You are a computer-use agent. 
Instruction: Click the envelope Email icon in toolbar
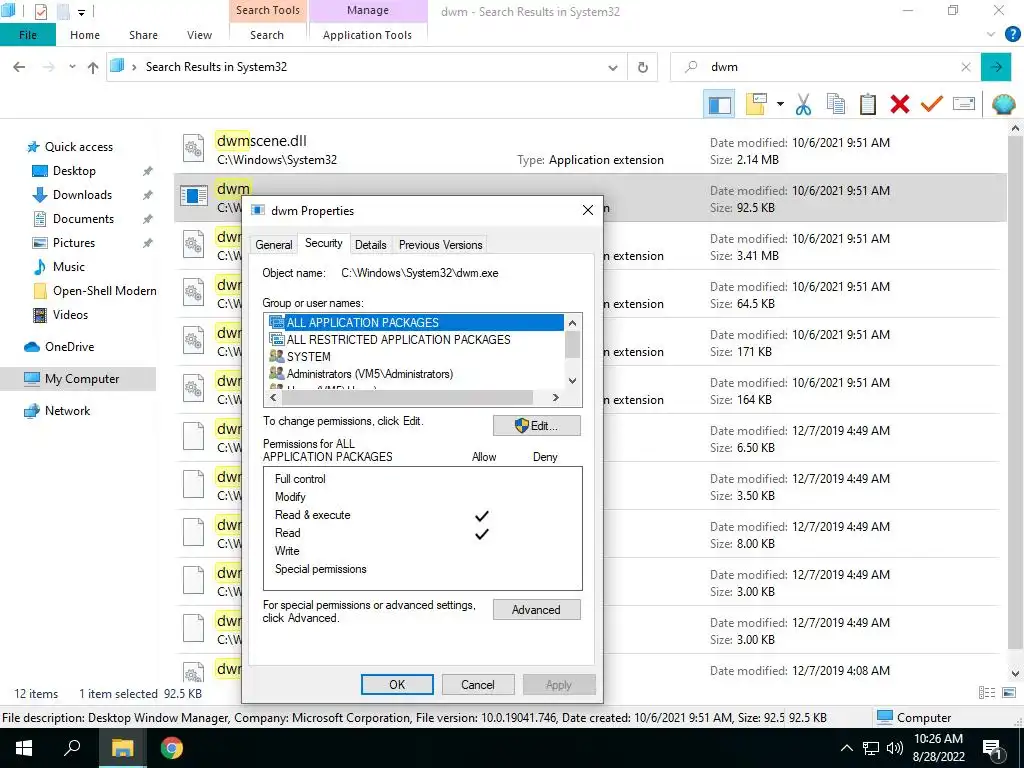pyautogui.click(x=964, y=104)
